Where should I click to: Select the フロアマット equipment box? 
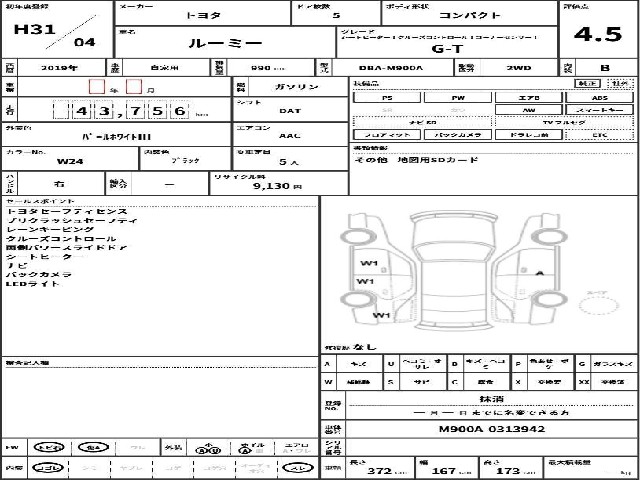(387, 135)
